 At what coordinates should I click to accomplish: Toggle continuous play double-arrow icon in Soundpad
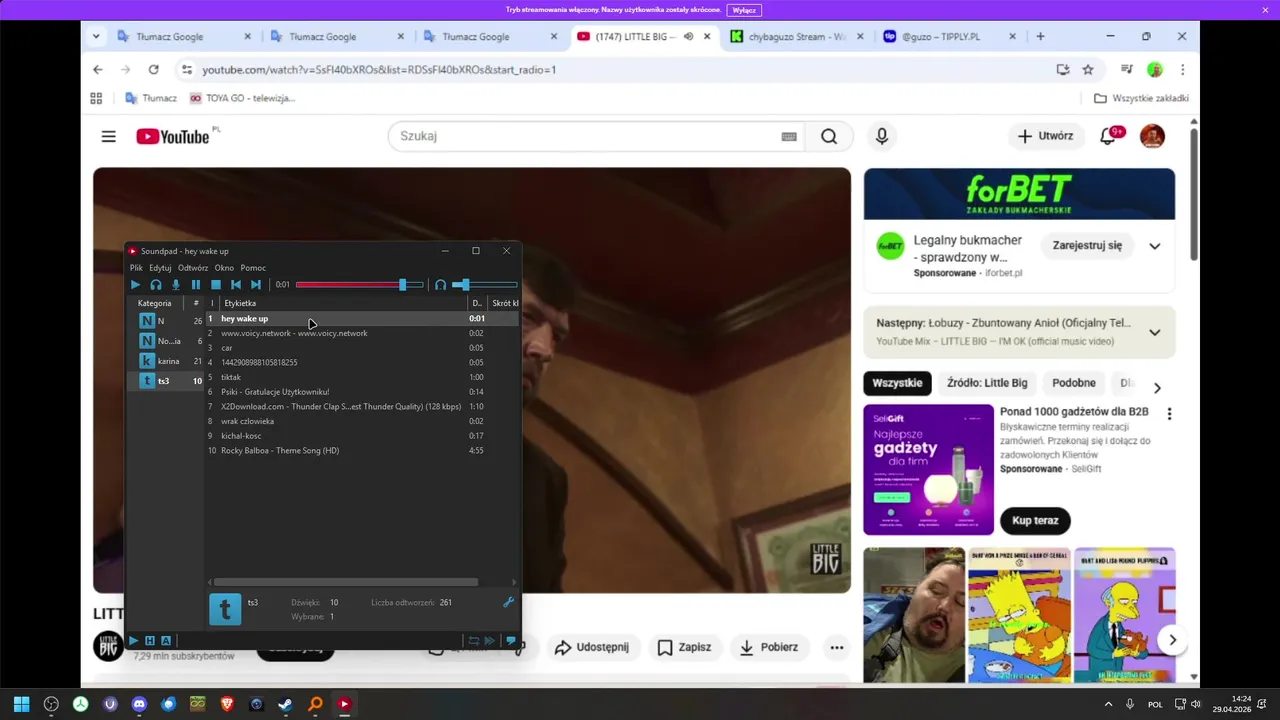[490, 641]
